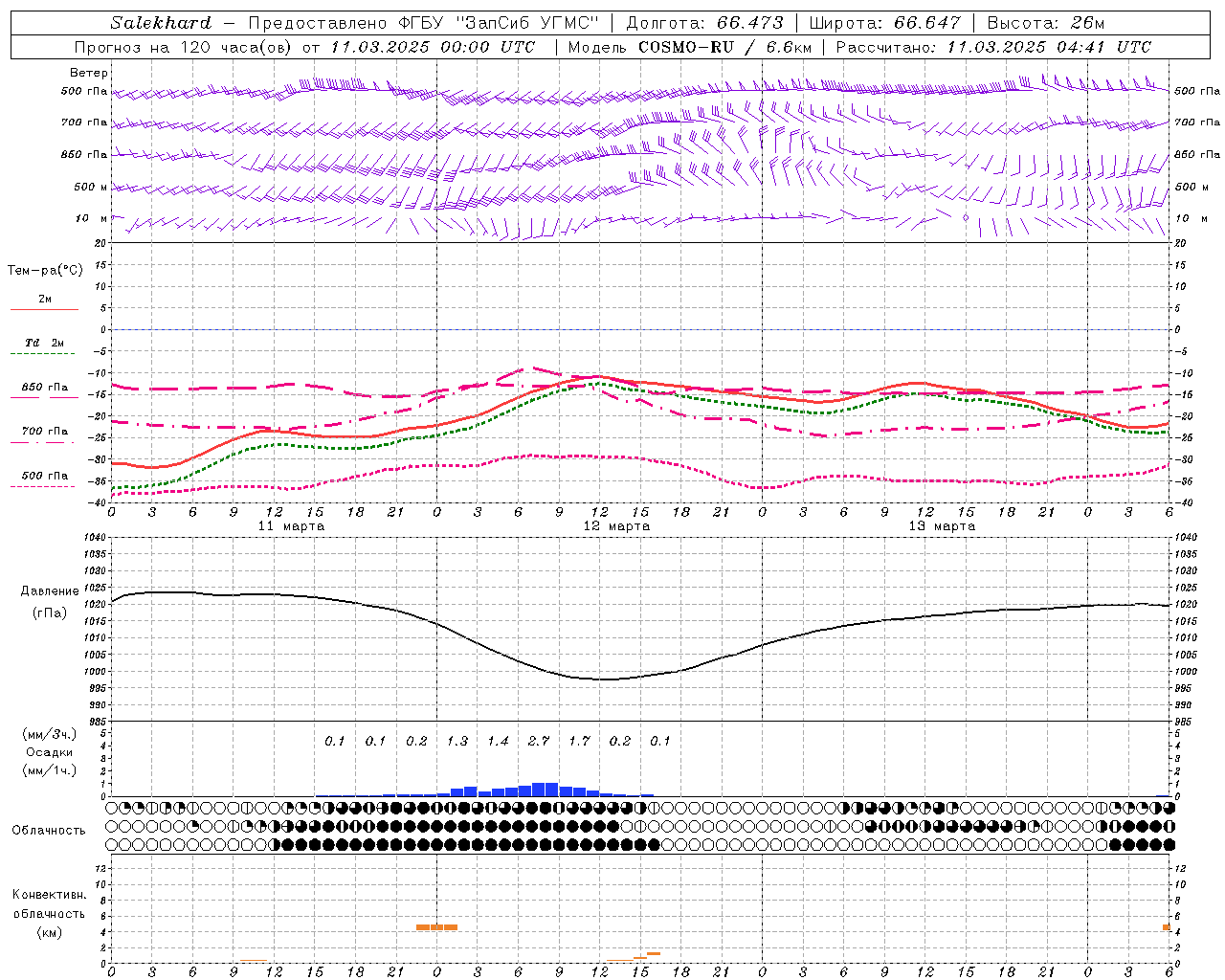This screenshot has height=980, width=1225.
Task: Click the 2.7 three-hour precipitation value
Action: click(x=539, y=741)
